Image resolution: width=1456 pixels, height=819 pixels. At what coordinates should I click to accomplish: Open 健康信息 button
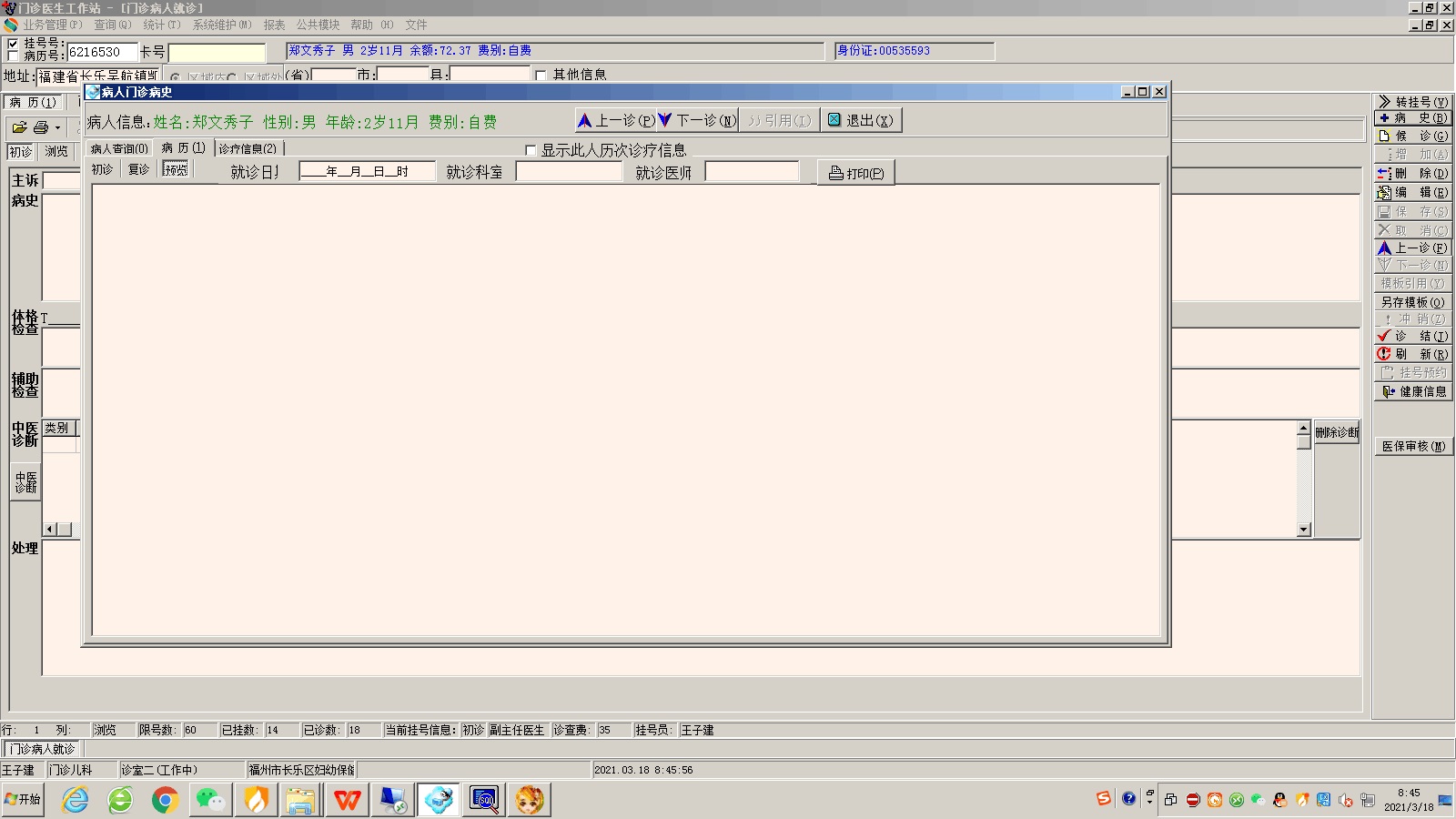tap(1412, 391)
